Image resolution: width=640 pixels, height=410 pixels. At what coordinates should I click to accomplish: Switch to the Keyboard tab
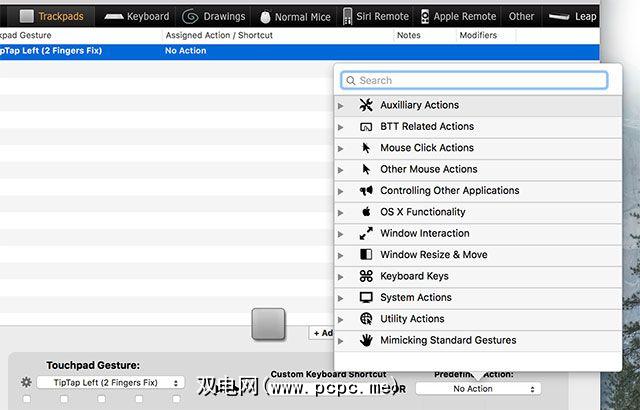[136, 16]
